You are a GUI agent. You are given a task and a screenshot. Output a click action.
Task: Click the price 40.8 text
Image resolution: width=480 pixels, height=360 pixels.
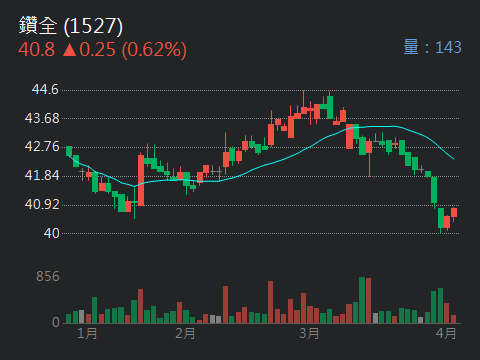click(x=36, y=50)
